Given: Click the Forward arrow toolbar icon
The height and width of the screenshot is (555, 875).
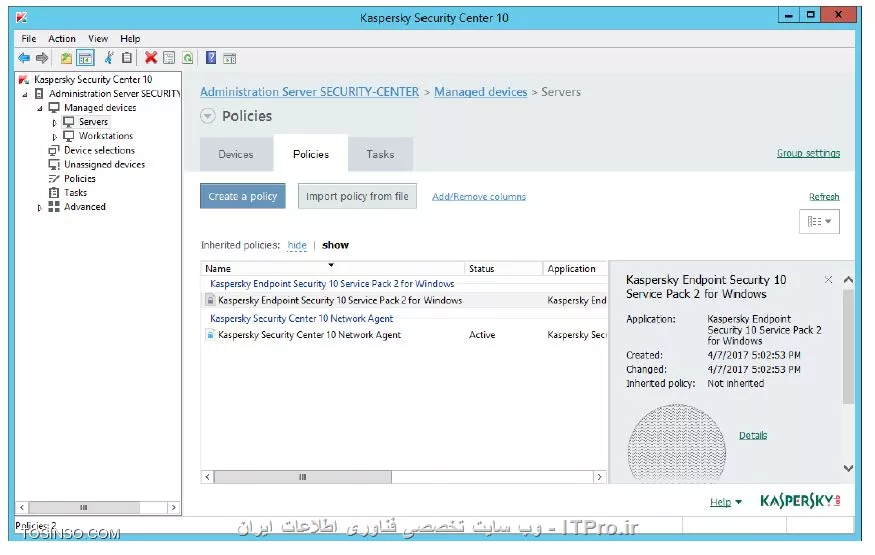Looking at the screenshot, I should coord(42,58).
